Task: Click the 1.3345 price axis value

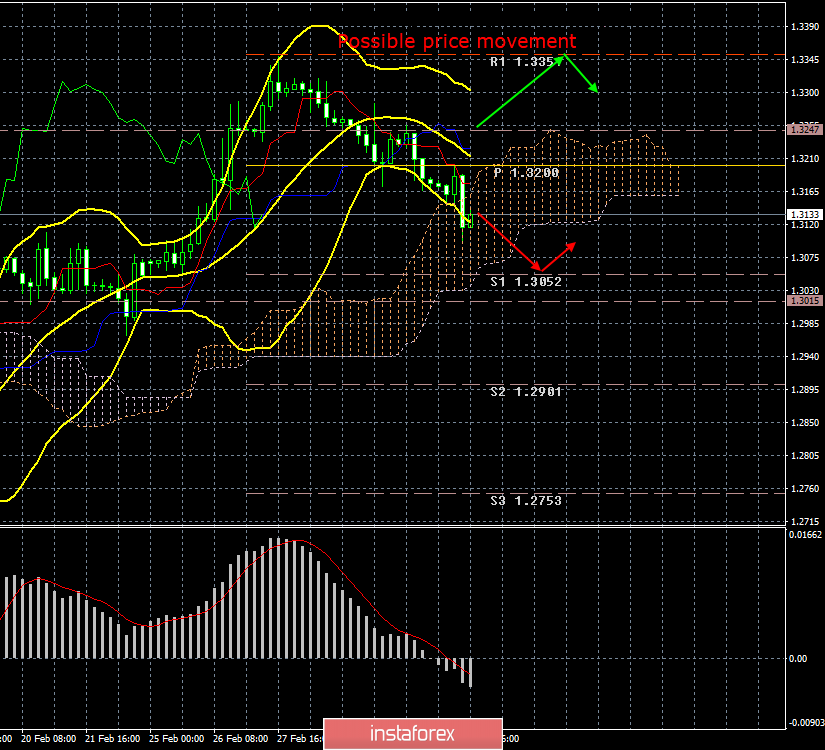Action: coord(805,60)
